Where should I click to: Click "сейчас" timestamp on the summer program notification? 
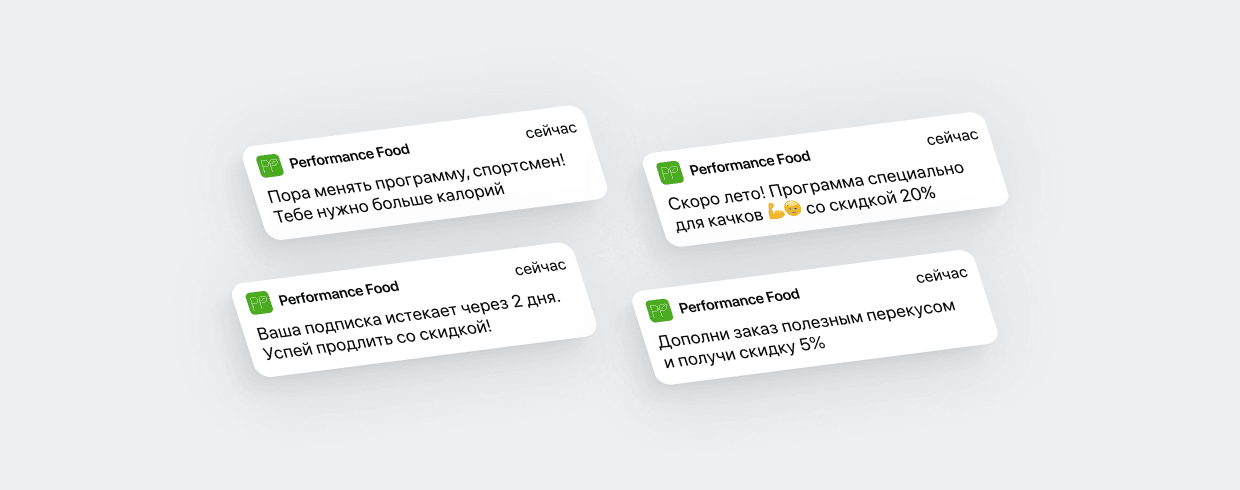click(x=952, y=137)
